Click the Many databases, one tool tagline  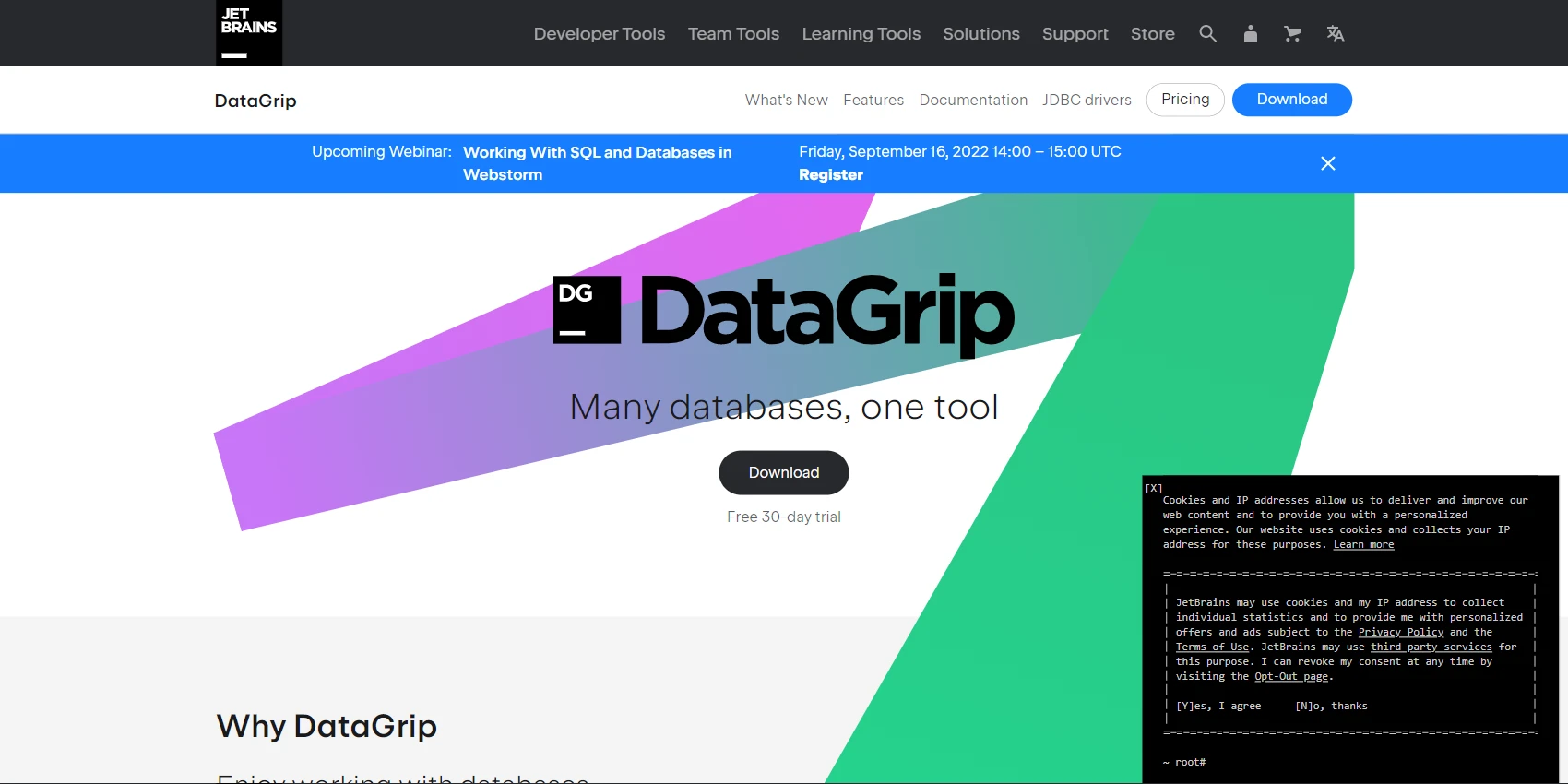coord(784,407)
